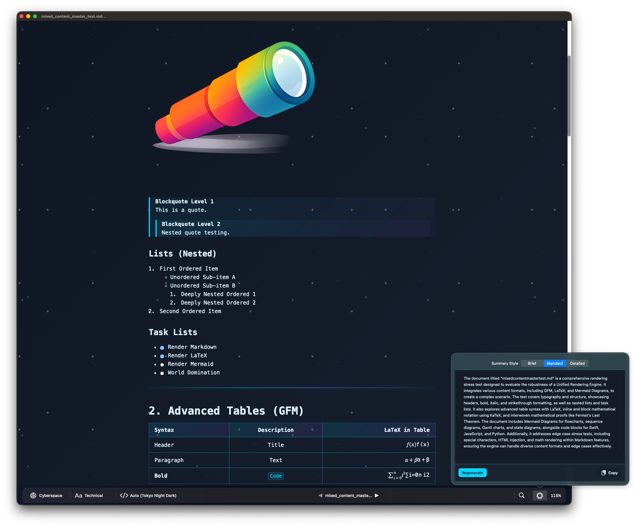Click the telescope image
The height and width of the screenshot is (527, 640).
tap(233, 97)
